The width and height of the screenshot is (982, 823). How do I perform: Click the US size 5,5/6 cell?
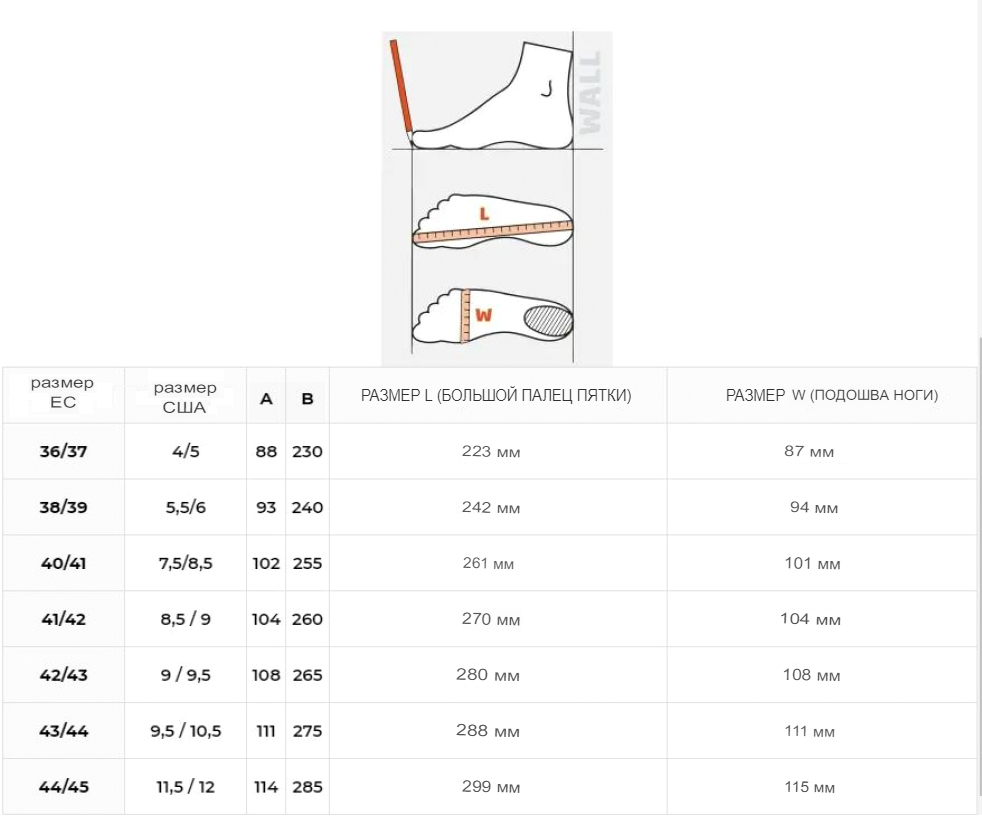pyautogui.click(x=185, y=507)
